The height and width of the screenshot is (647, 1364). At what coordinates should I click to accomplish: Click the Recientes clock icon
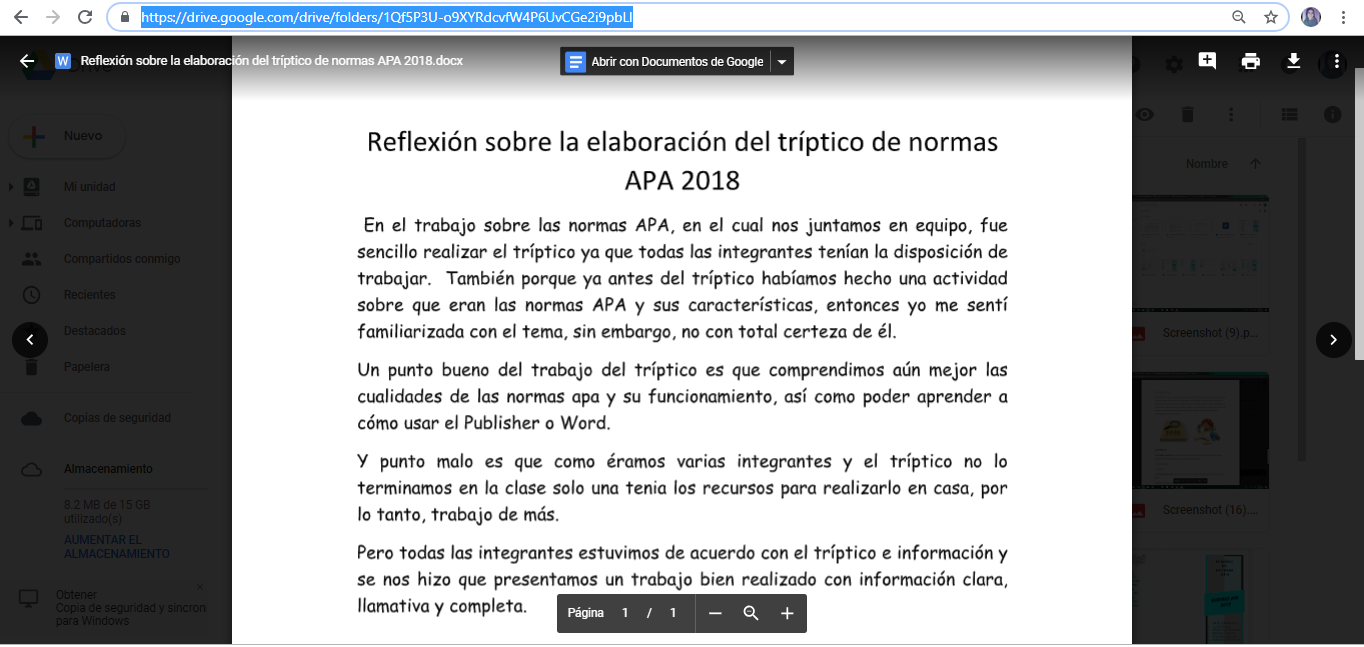(x=31, y=295)
